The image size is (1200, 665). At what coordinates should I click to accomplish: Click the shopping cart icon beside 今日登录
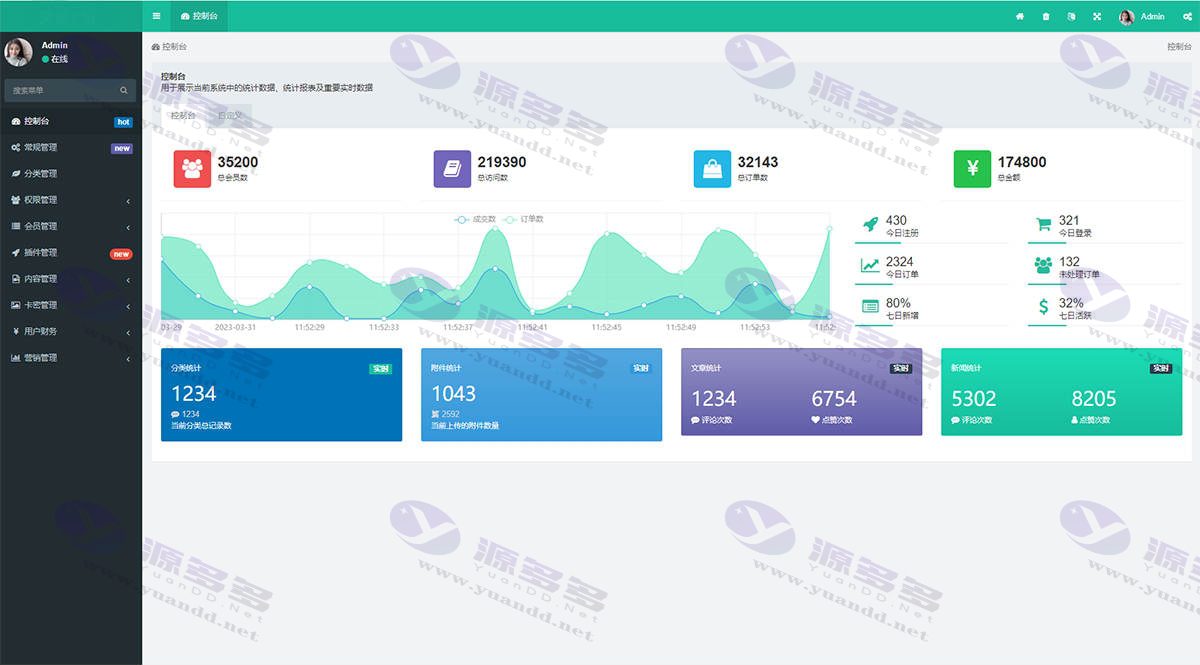[x=1043, y=224]
